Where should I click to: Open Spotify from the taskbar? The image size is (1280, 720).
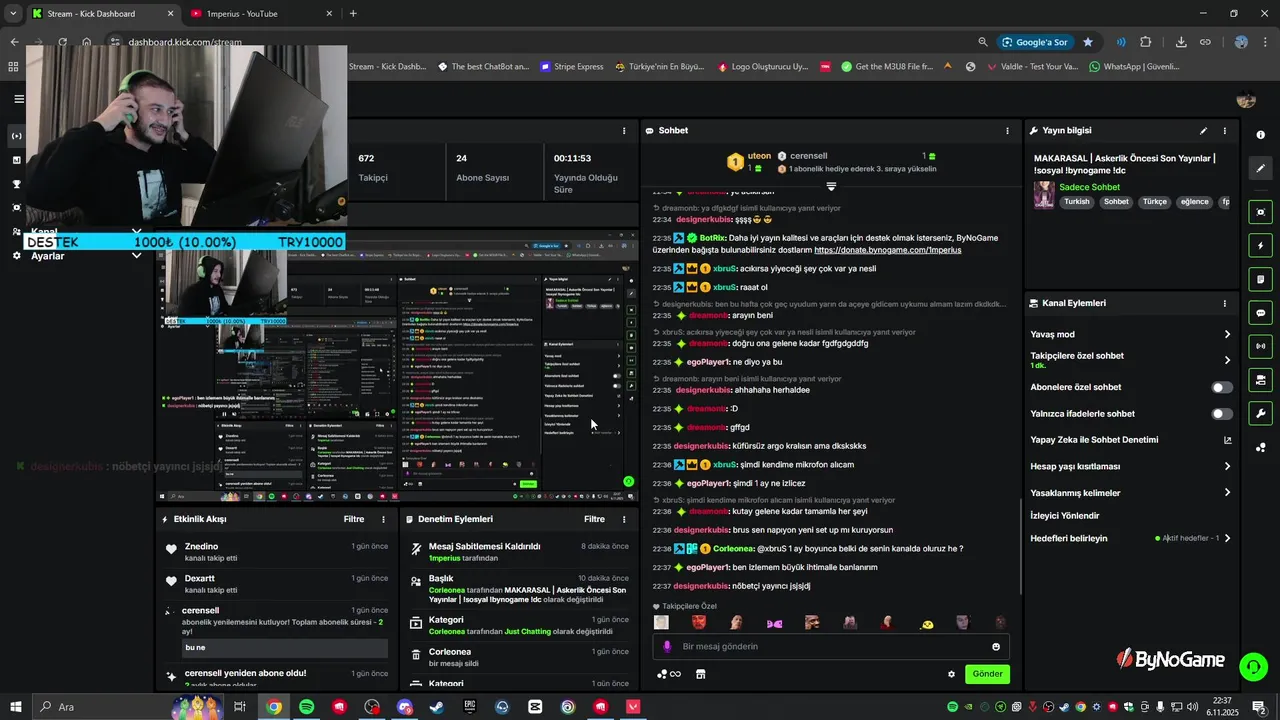click(x=307, y=707)
